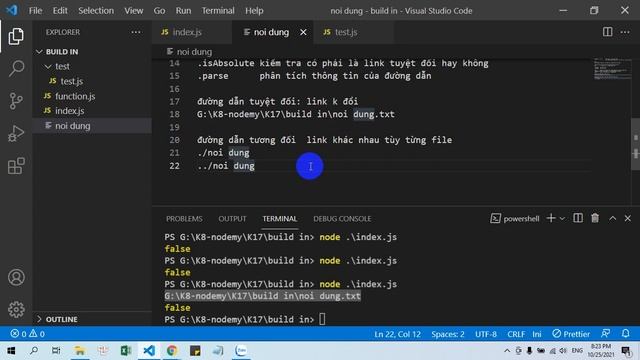Switch to the Output panel tab
The image size is (640, 360).
point(232,219)
